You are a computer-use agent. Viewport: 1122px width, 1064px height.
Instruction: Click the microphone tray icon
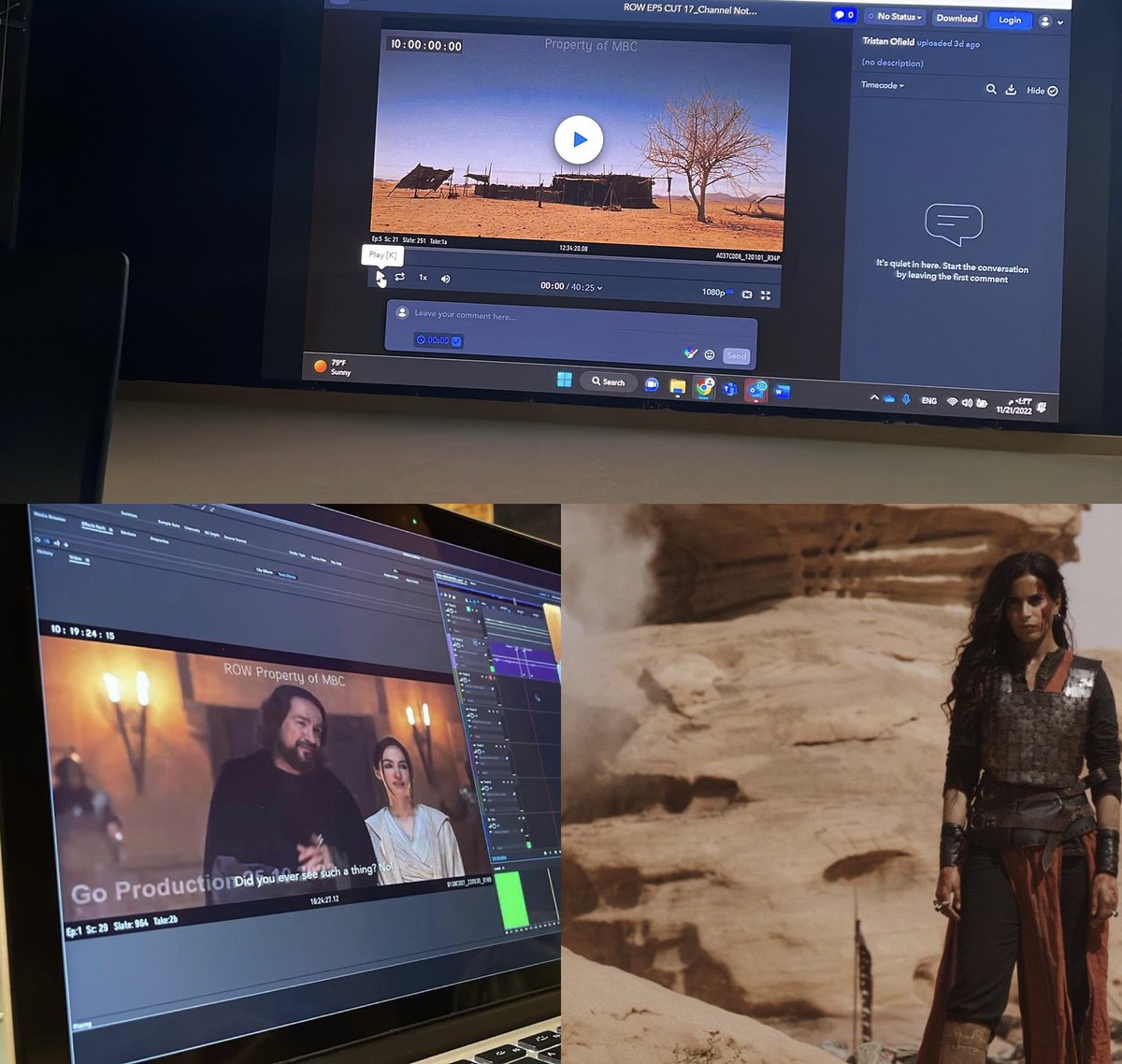tap(905, 399)
